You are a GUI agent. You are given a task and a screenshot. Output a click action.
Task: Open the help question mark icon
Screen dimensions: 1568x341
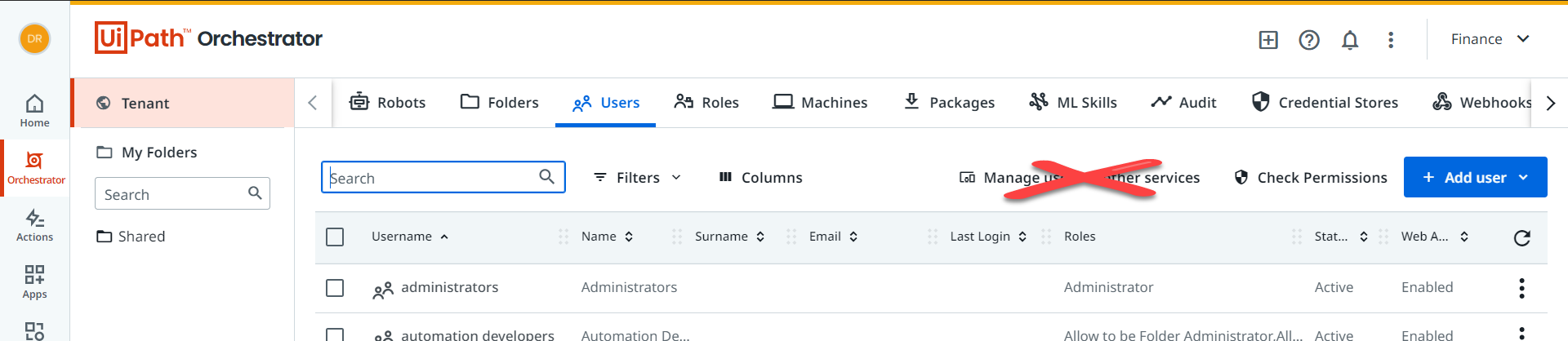(x=1309, y=40)
